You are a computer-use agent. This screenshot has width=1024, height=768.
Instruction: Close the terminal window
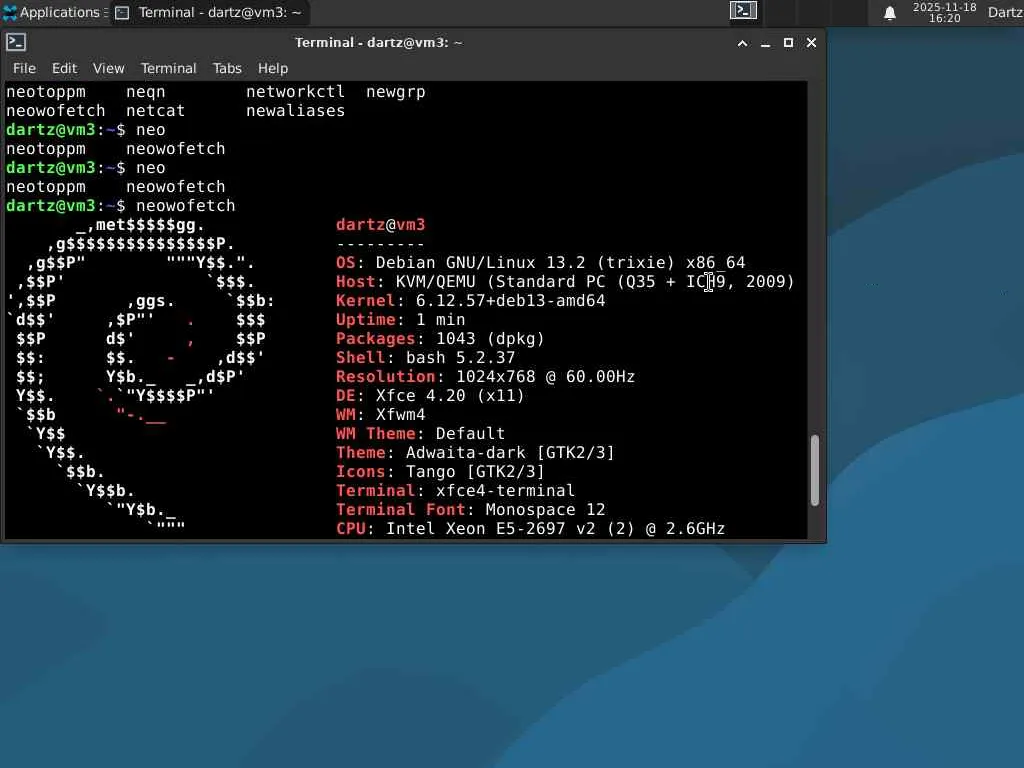tap(811, 43)
